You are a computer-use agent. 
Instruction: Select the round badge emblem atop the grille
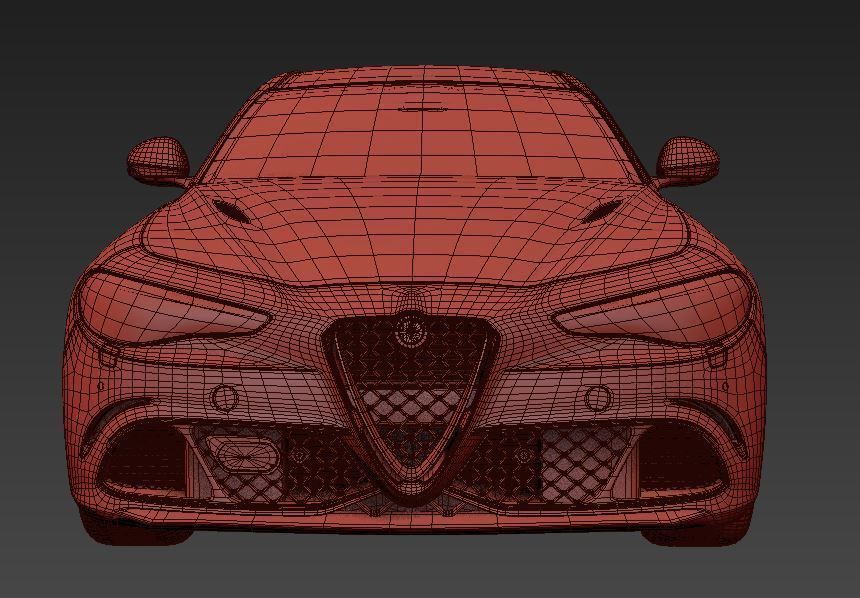coord(410,330)
